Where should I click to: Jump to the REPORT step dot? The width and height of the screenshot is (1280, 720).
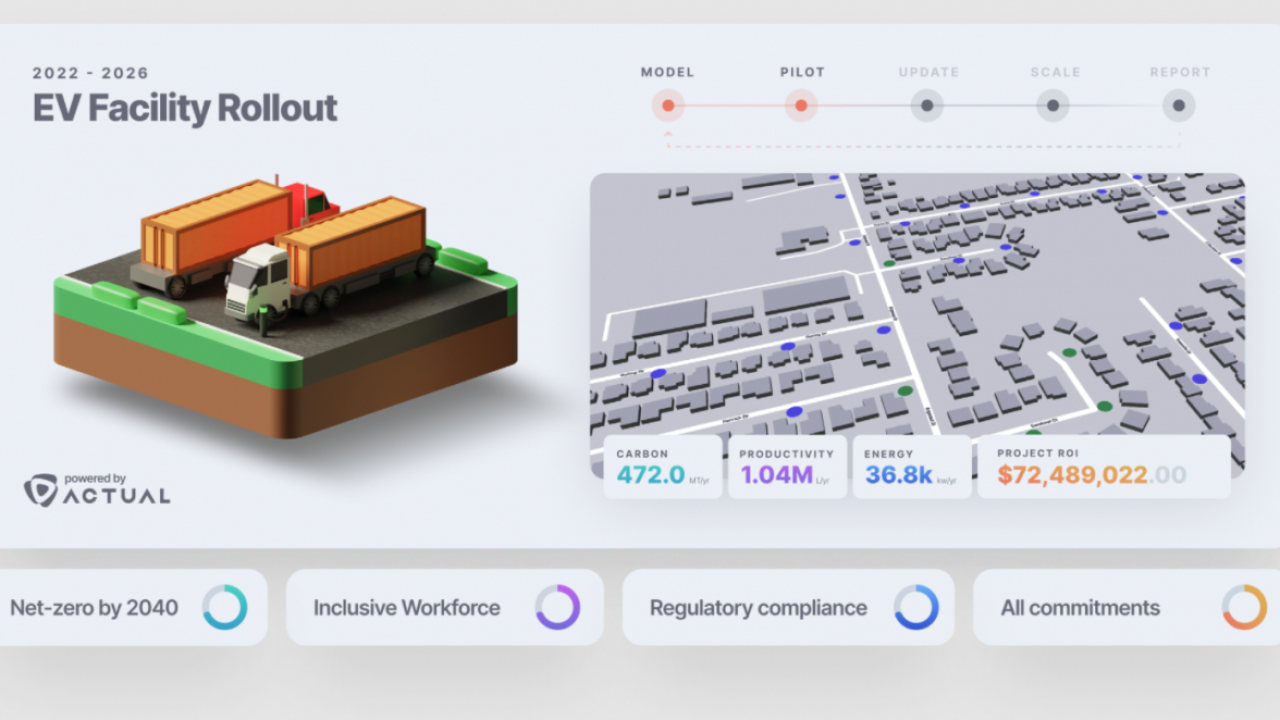point(1179,105)
